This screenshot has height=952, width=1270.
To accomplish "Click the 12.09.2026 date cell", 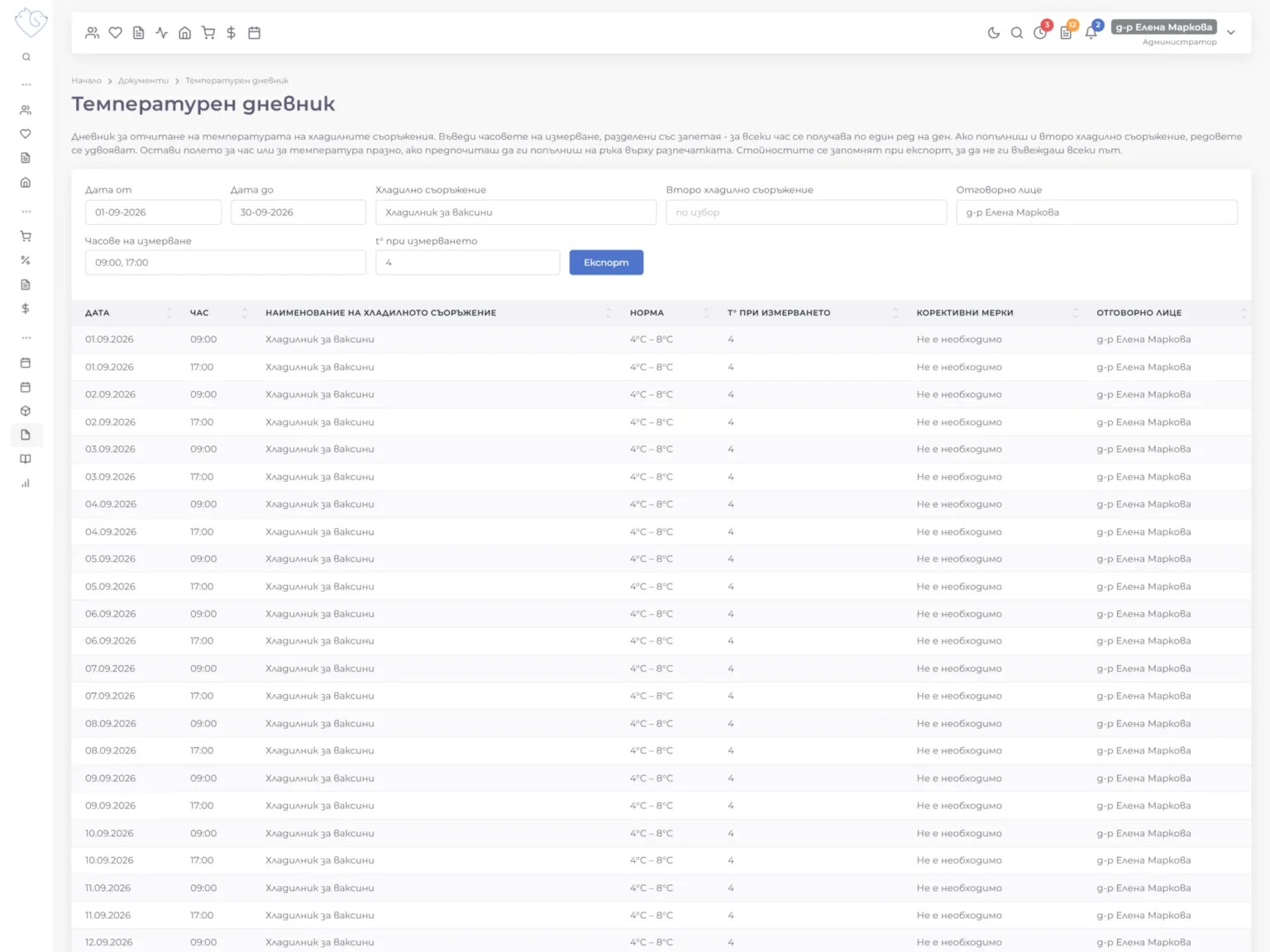I will click(109, 942).
